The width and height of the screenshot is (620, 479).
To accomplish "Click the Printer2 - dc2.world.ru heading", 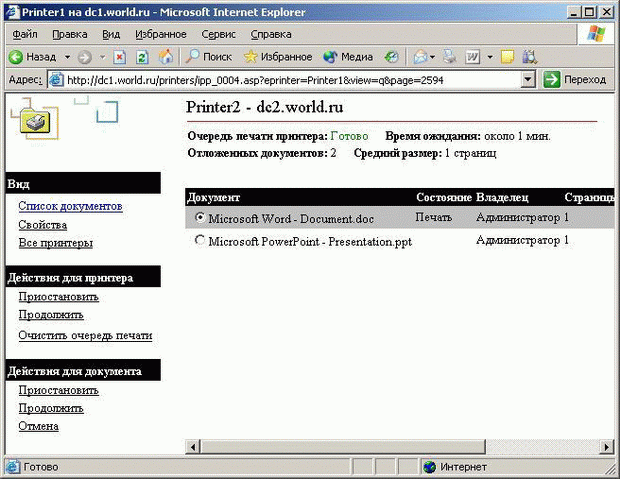I will point(265,107).
